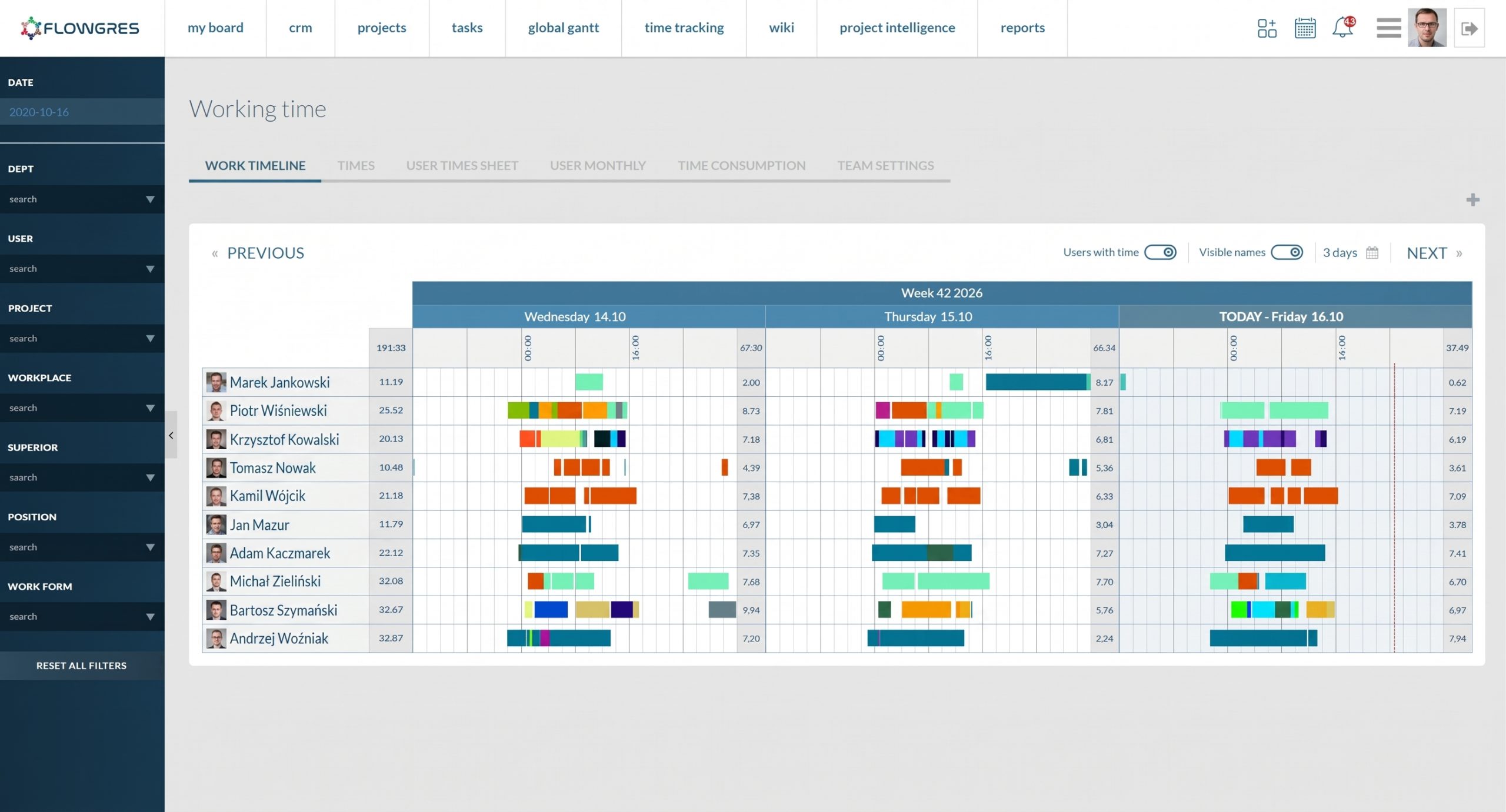Open the global gantt menu
This screenshot has width=1506, height=812.
(x=563, y=28)
